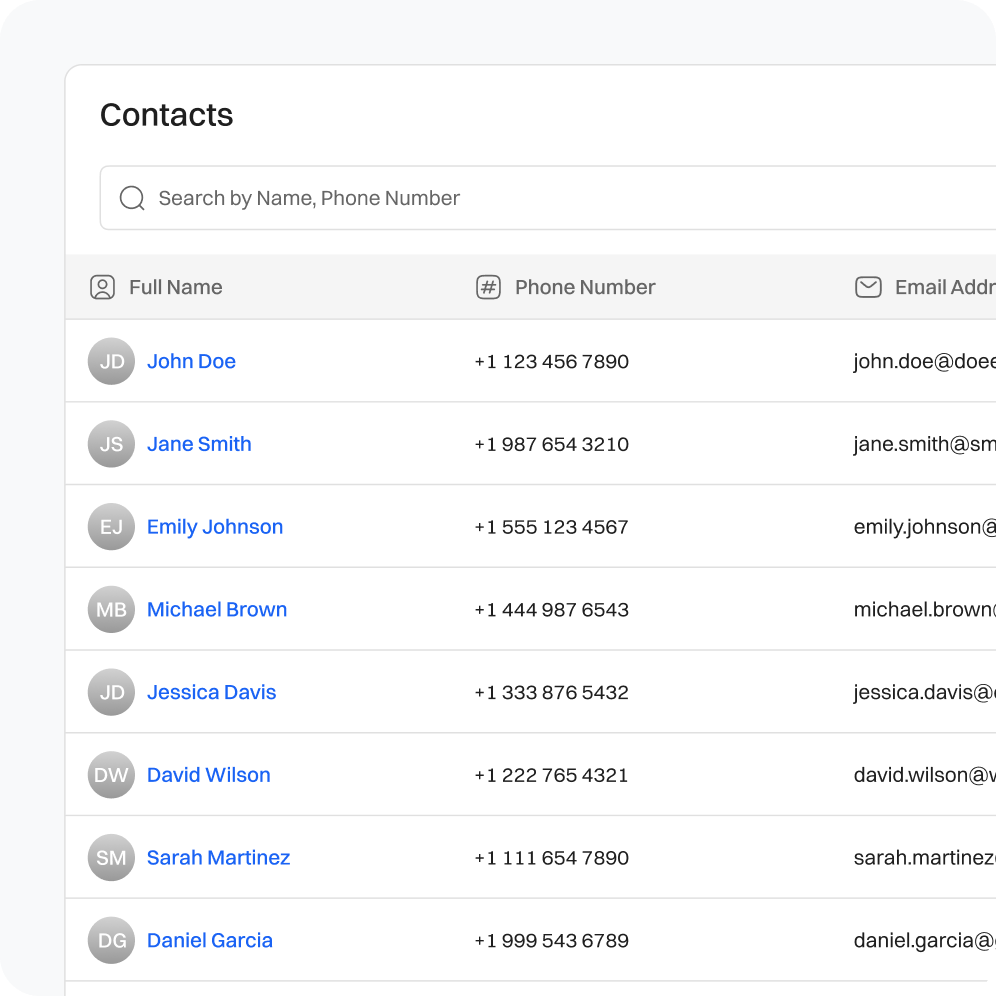The height and width of the screenshot is (996, 996).
Task: Open the John Doe contact link
Action: [x=191, y=361]
